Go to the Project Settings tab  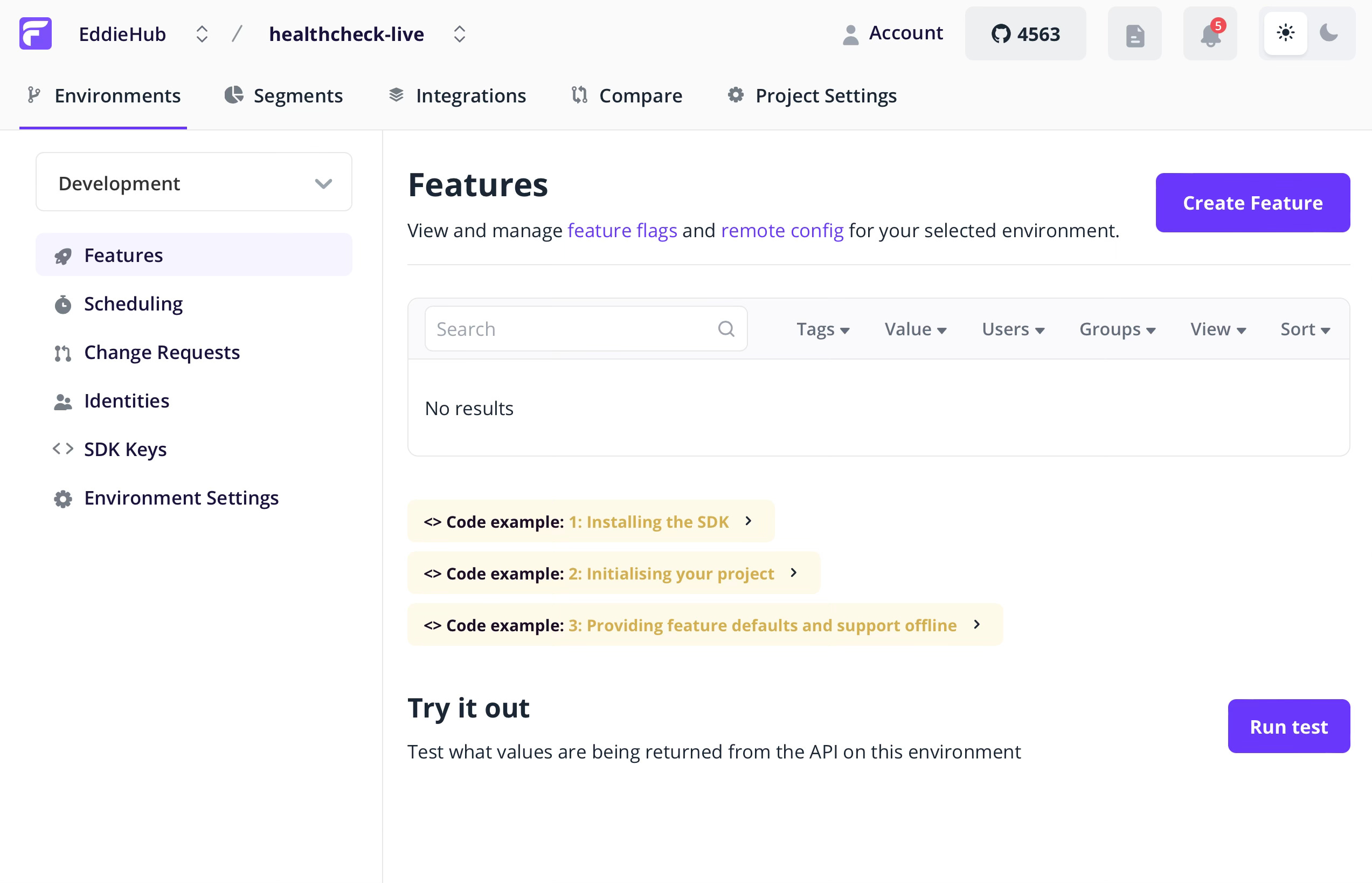tap(812, 96)
